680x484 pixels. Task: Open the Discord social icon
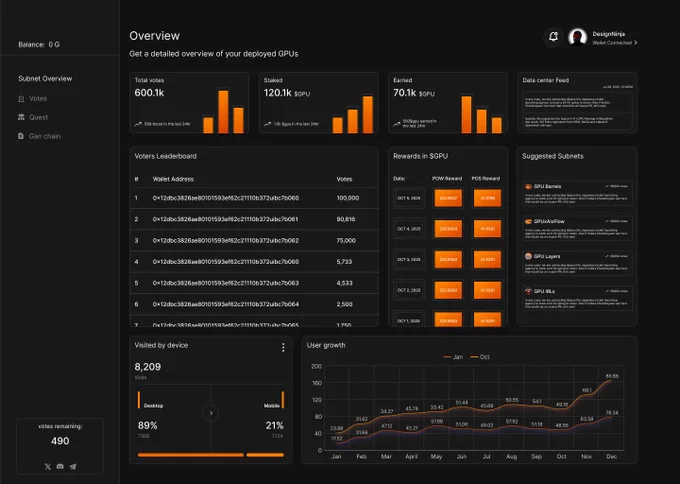[60, 467]
